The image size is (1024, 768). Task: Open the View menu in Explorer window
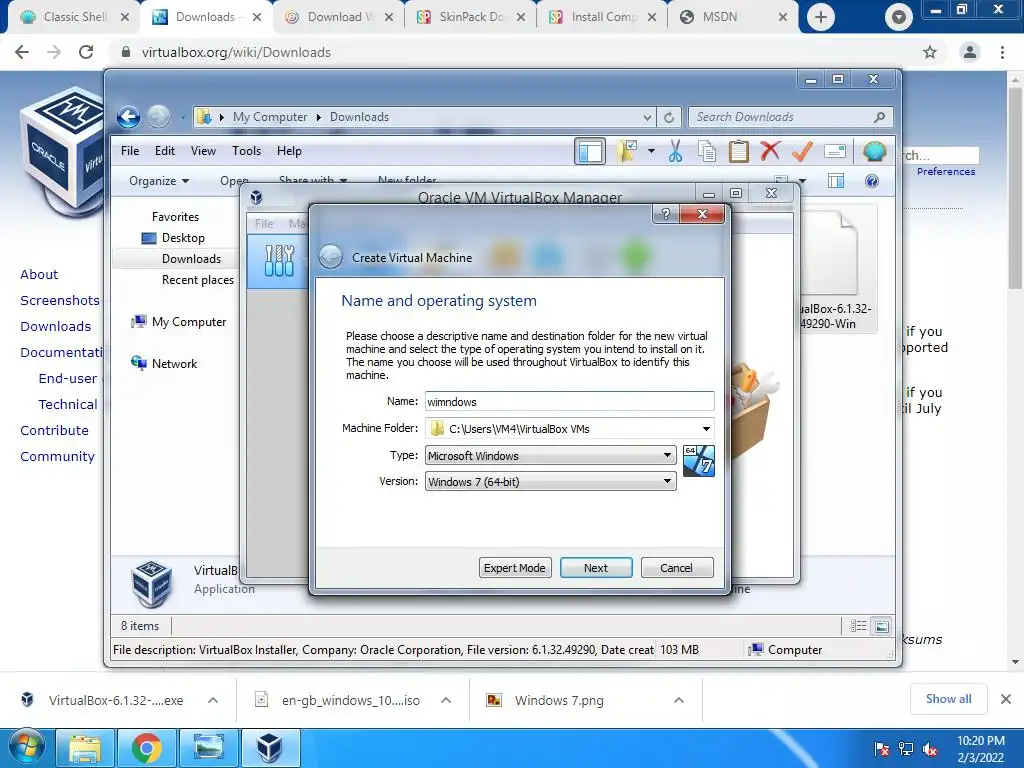[203, 151]
